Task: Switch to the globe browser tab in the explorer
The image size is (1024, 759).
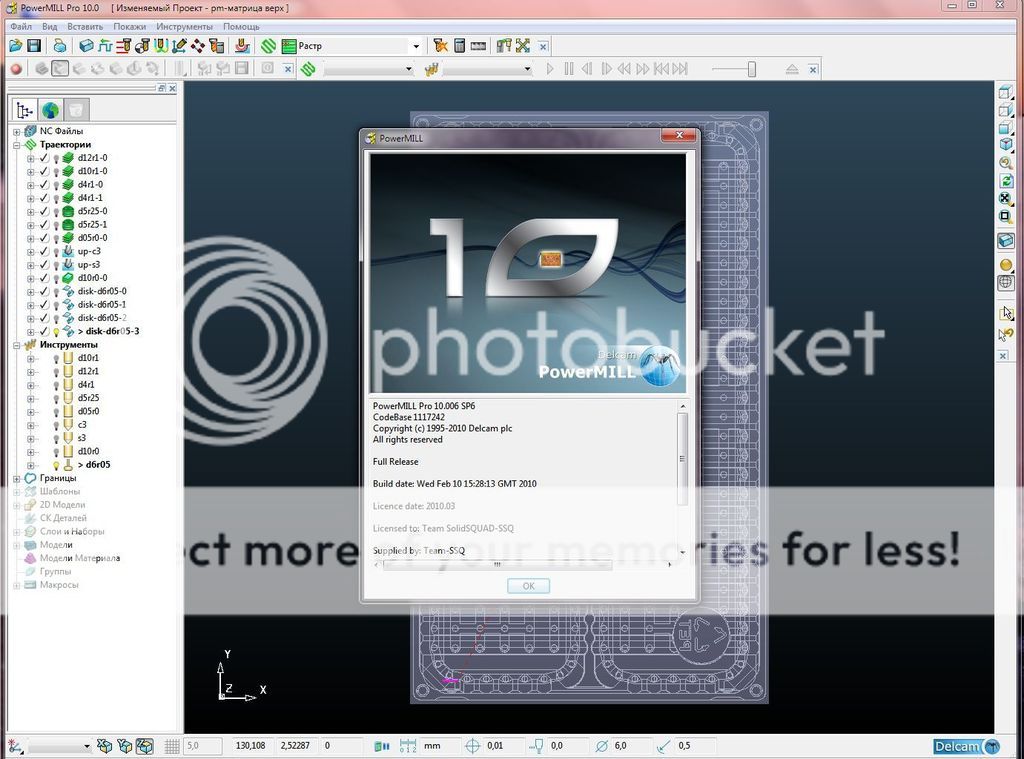Action: click(50, 110)
